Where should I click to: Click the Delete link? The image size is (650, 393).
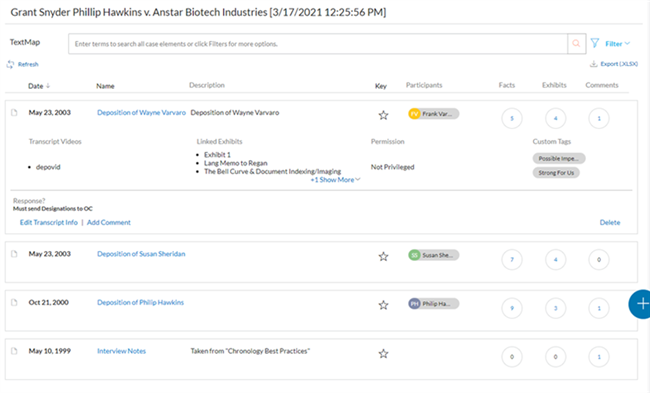[x=610, y=223]
